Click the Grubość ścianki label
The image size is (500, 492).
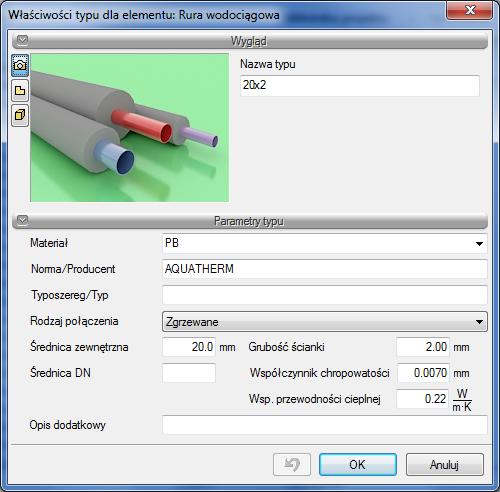tap(286, 347)
